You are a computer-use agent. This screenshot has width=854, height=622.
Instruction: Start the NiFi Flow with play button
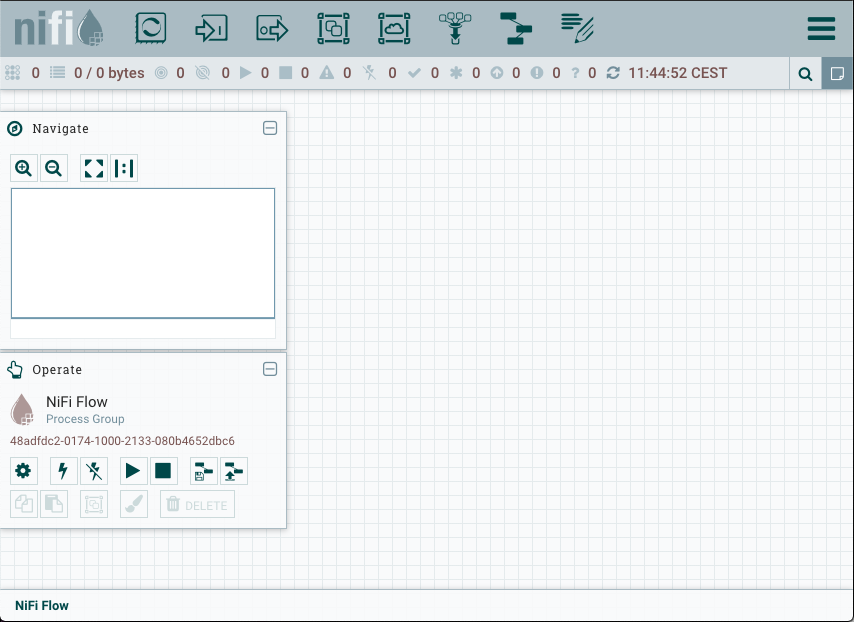133,471
